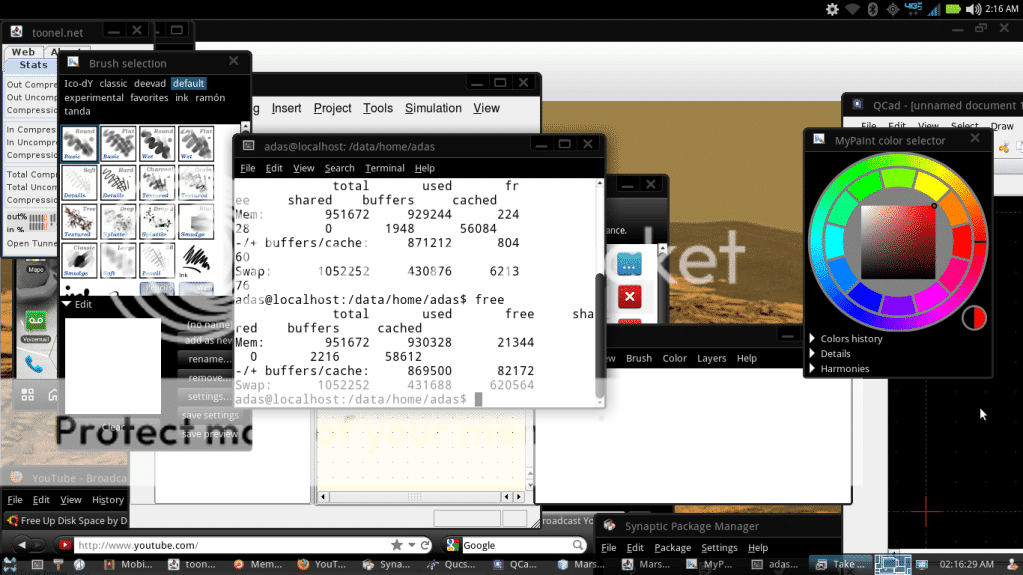
Task: Pick the Large Soft brush
Action: tap(118, 260)
